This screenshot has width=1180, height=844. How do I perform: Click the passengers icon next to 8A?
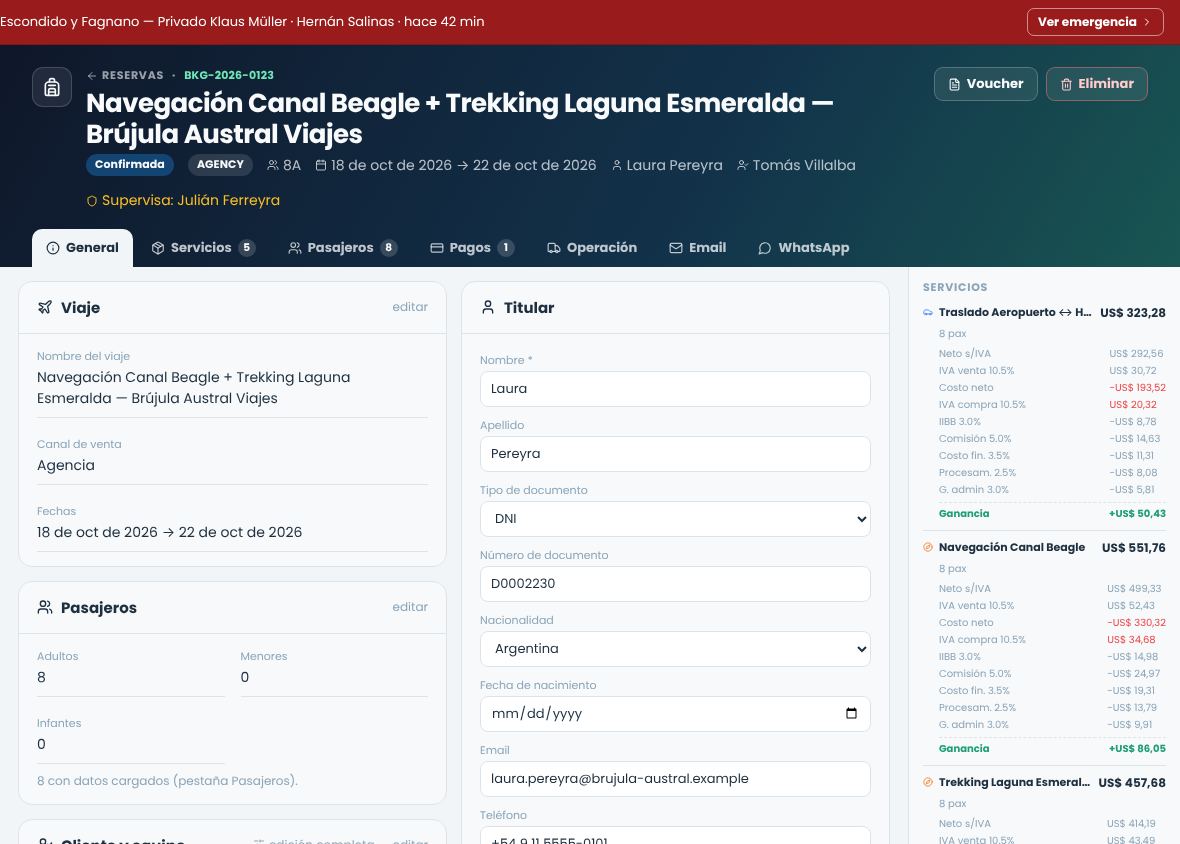tap(272, 165)
